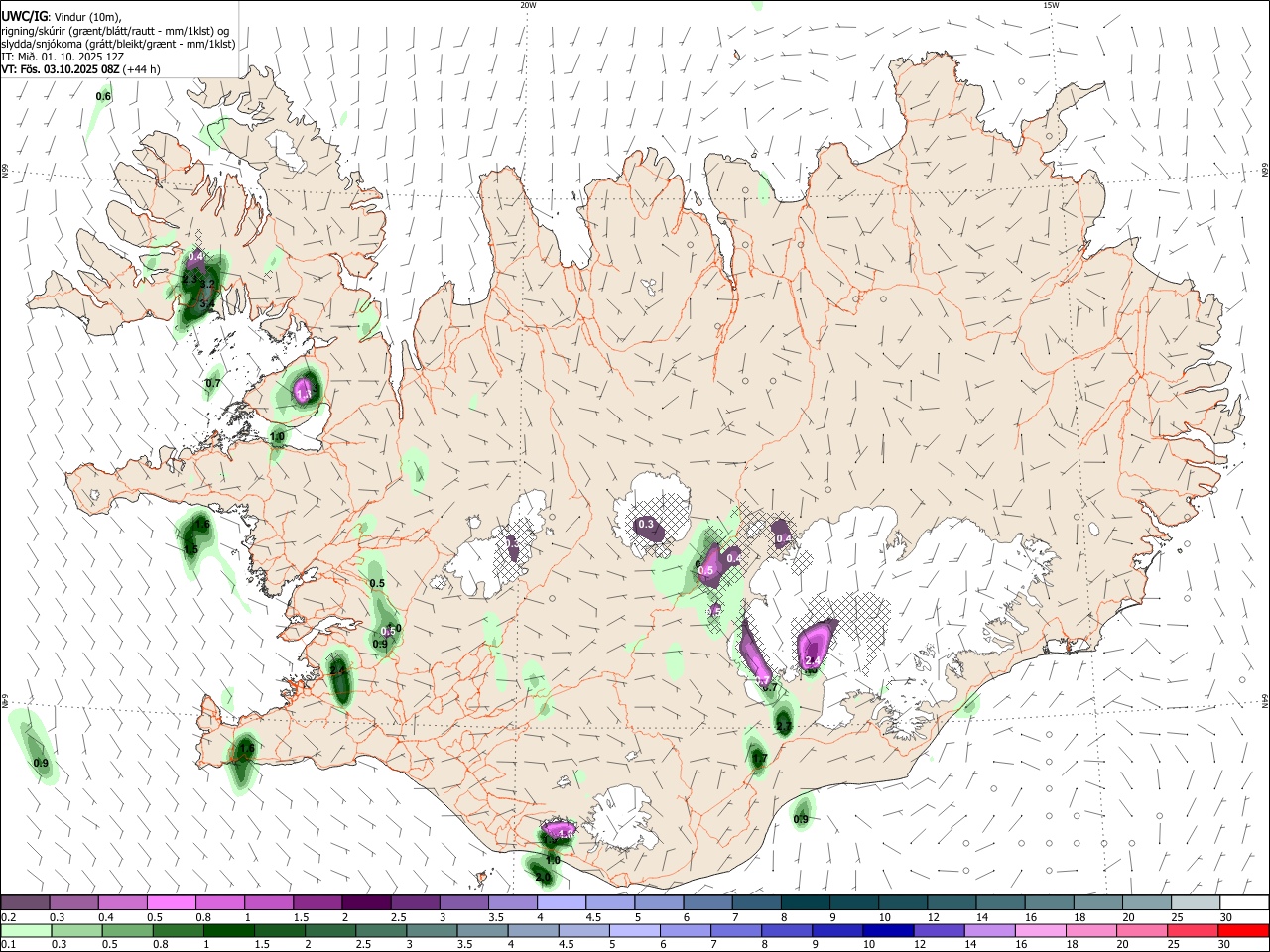Select the light pink rain-legend swatch at 16
The width and height of the screenshot is (1270, 952).
pyautogui.click(x=1039, y=931)
